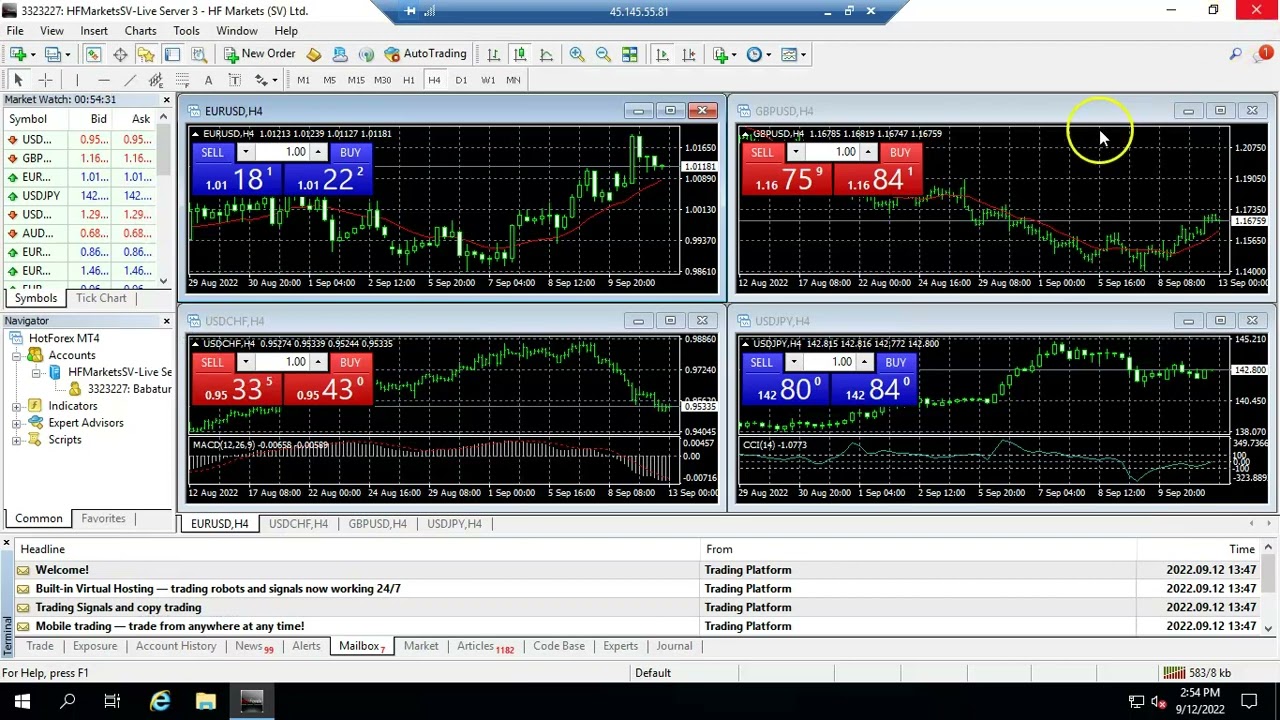1280x720 pixels.
Task: Expand the Expert Advisors tree node
Action: (16, 423)
